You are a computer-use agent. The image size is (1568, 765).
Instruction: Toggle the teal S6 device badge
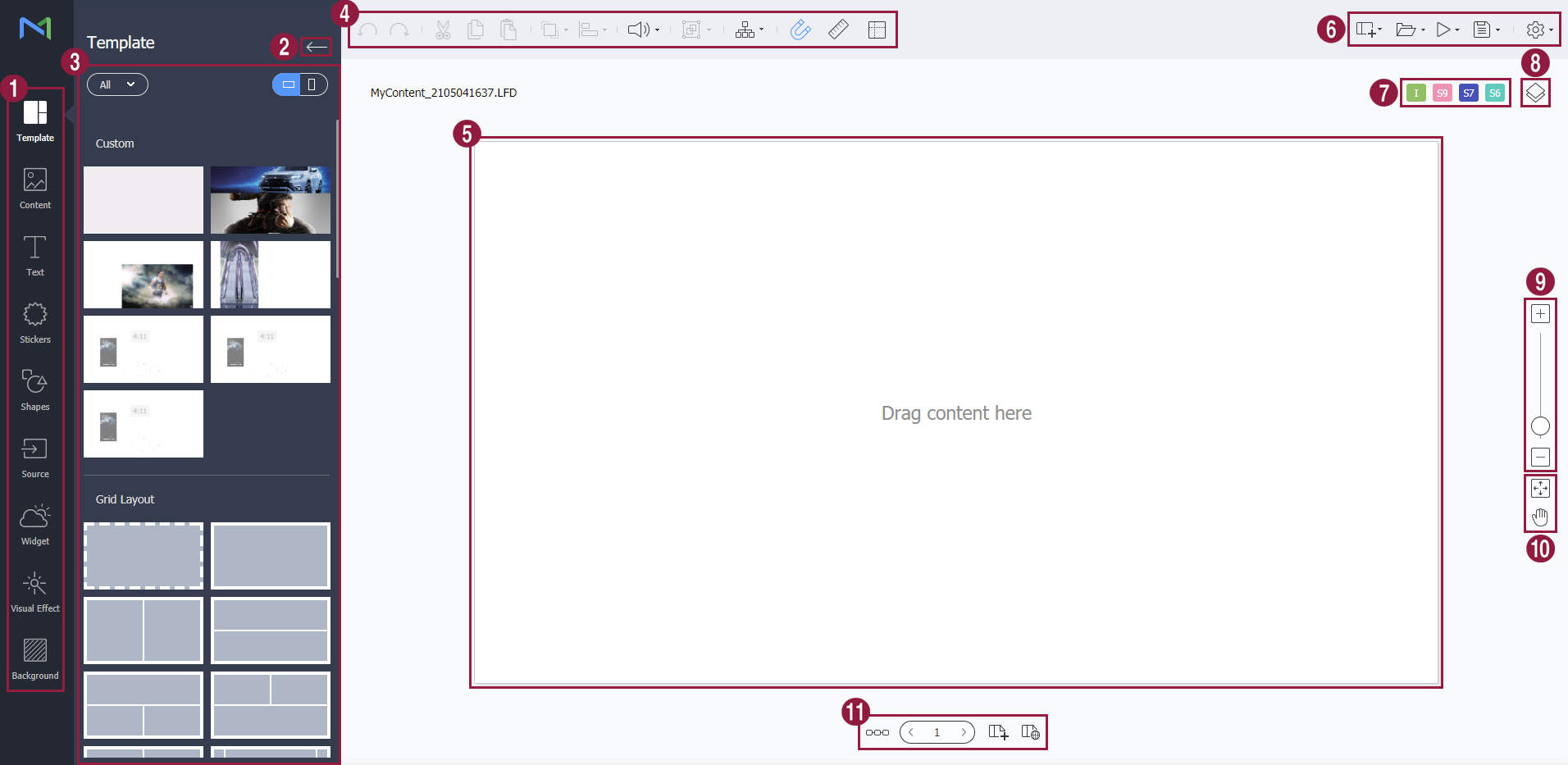[x=1494, y=93]
